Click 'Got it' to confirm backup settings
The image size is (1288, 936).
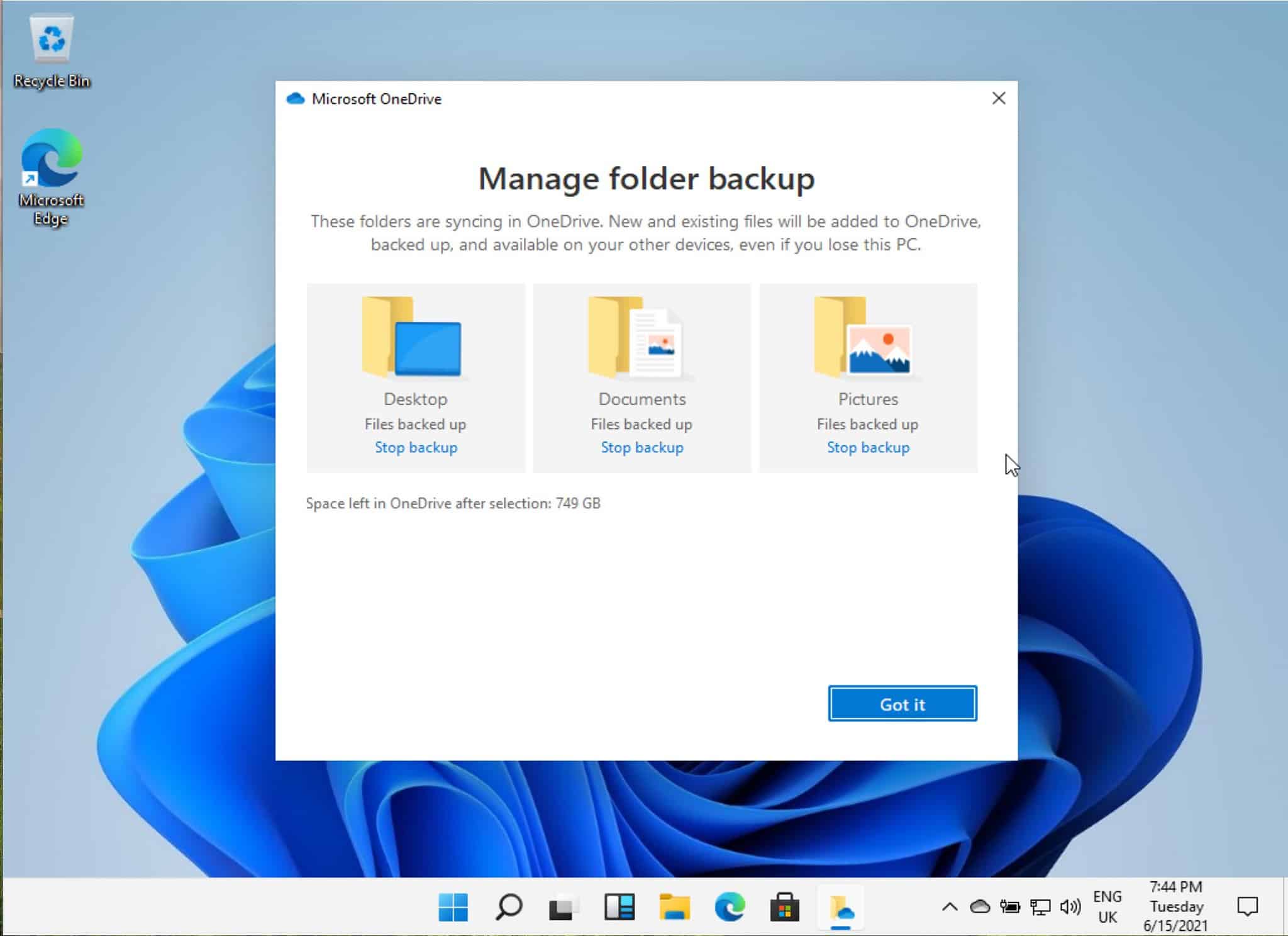coord(902,704)
